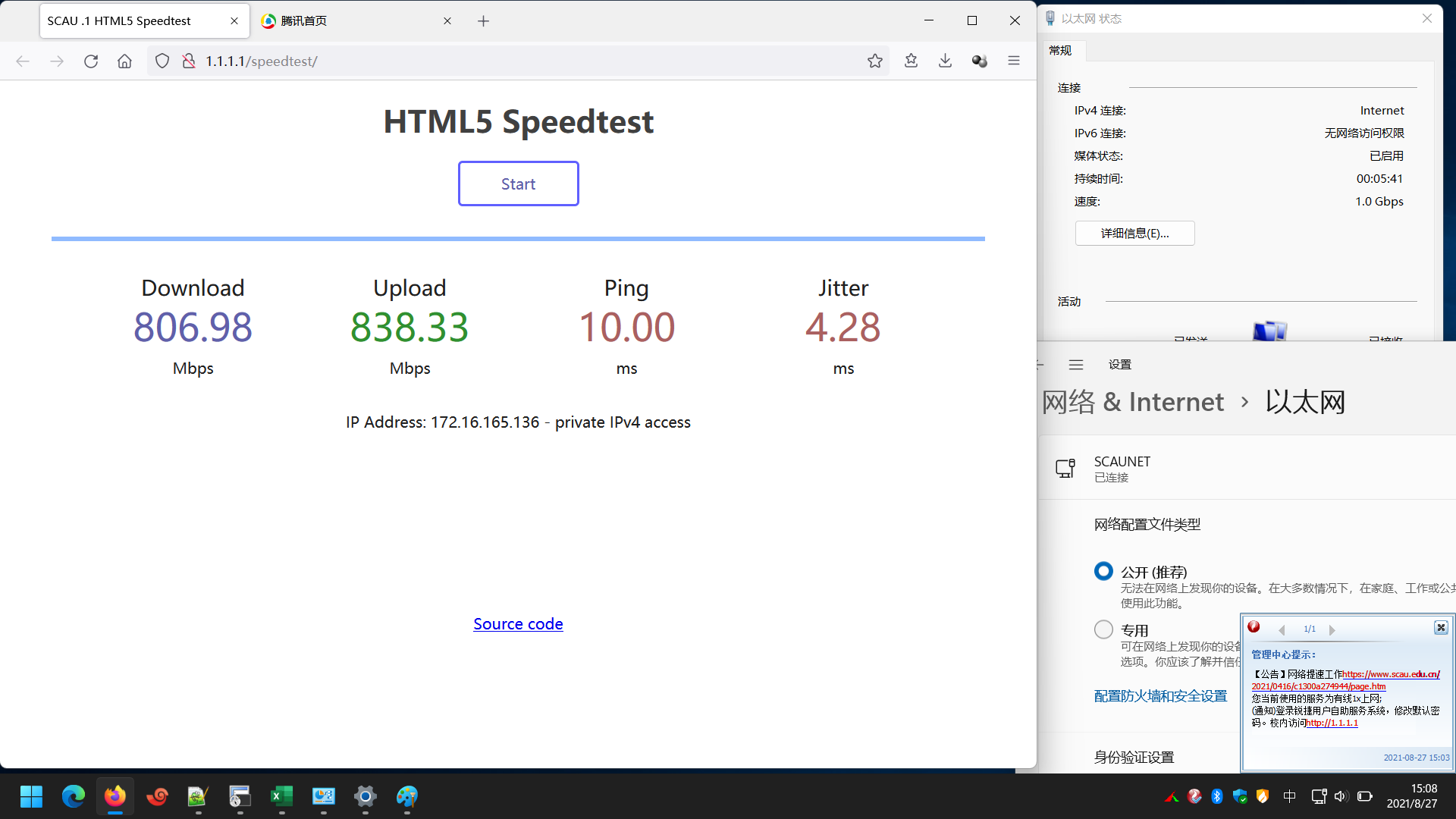The width and height of the screenshot is (1456, 819).
Task: Click 网络 & Internet breadcrumb
Action: coord(1133,402)
